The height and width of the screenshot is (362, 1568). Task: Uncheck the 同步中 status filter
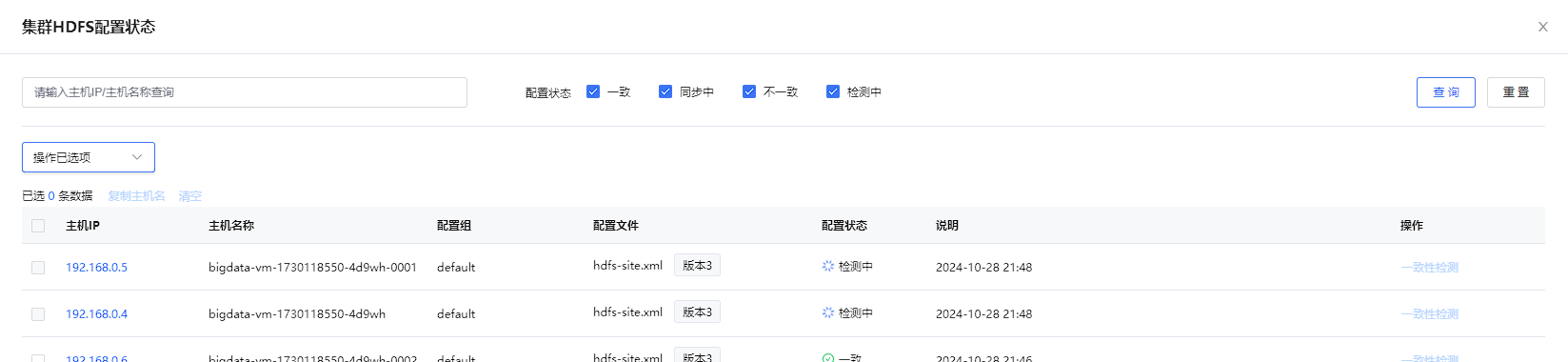665,91
